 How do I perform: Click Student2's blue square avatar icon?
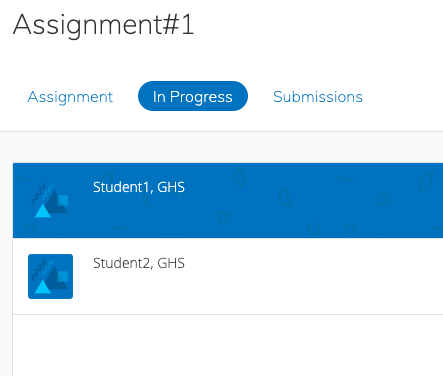[50, 276]
